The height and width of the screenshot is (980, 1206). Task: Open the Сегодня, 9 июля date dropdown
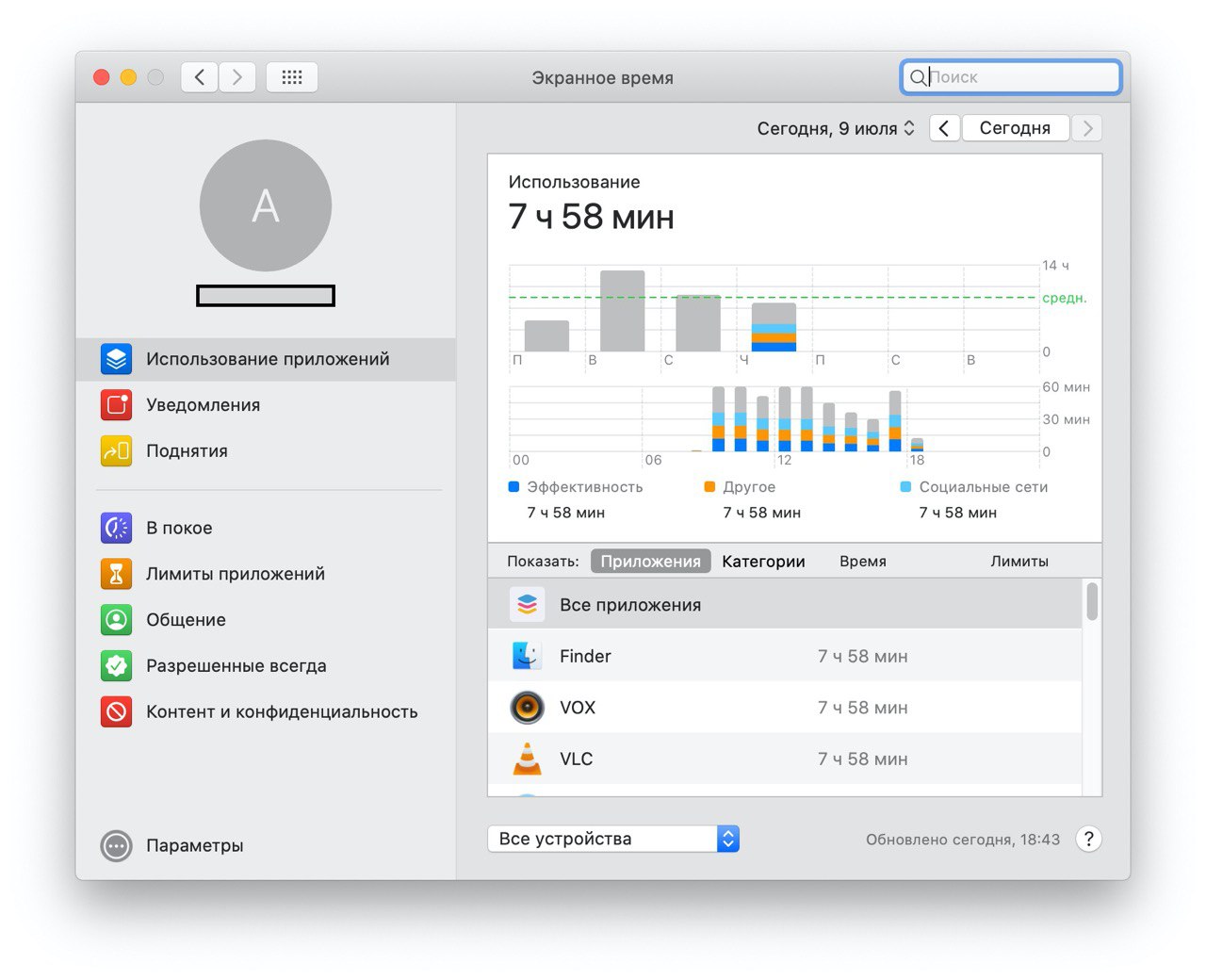(836, 128)
